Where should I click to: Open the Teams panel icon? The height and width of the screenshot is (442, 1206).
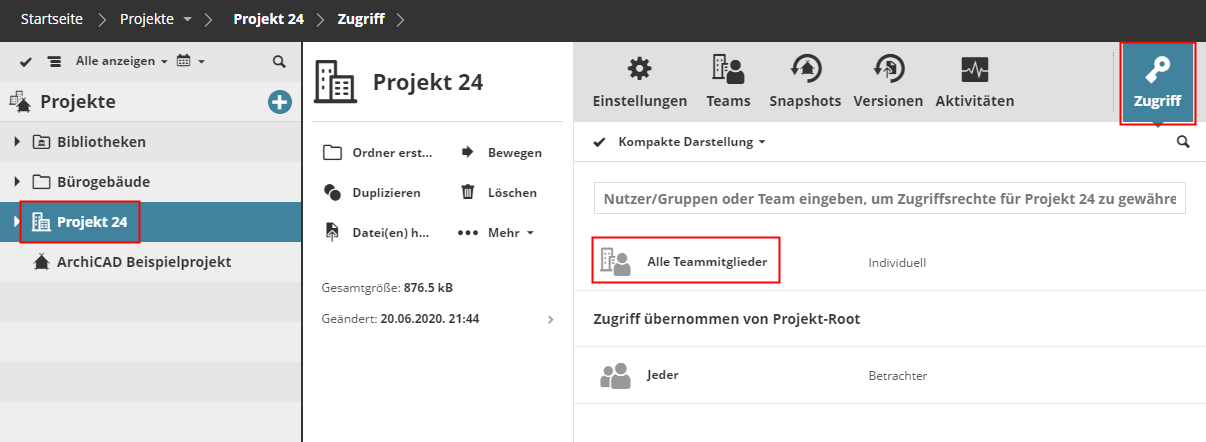pyautogui.click(x=727, y=70)
